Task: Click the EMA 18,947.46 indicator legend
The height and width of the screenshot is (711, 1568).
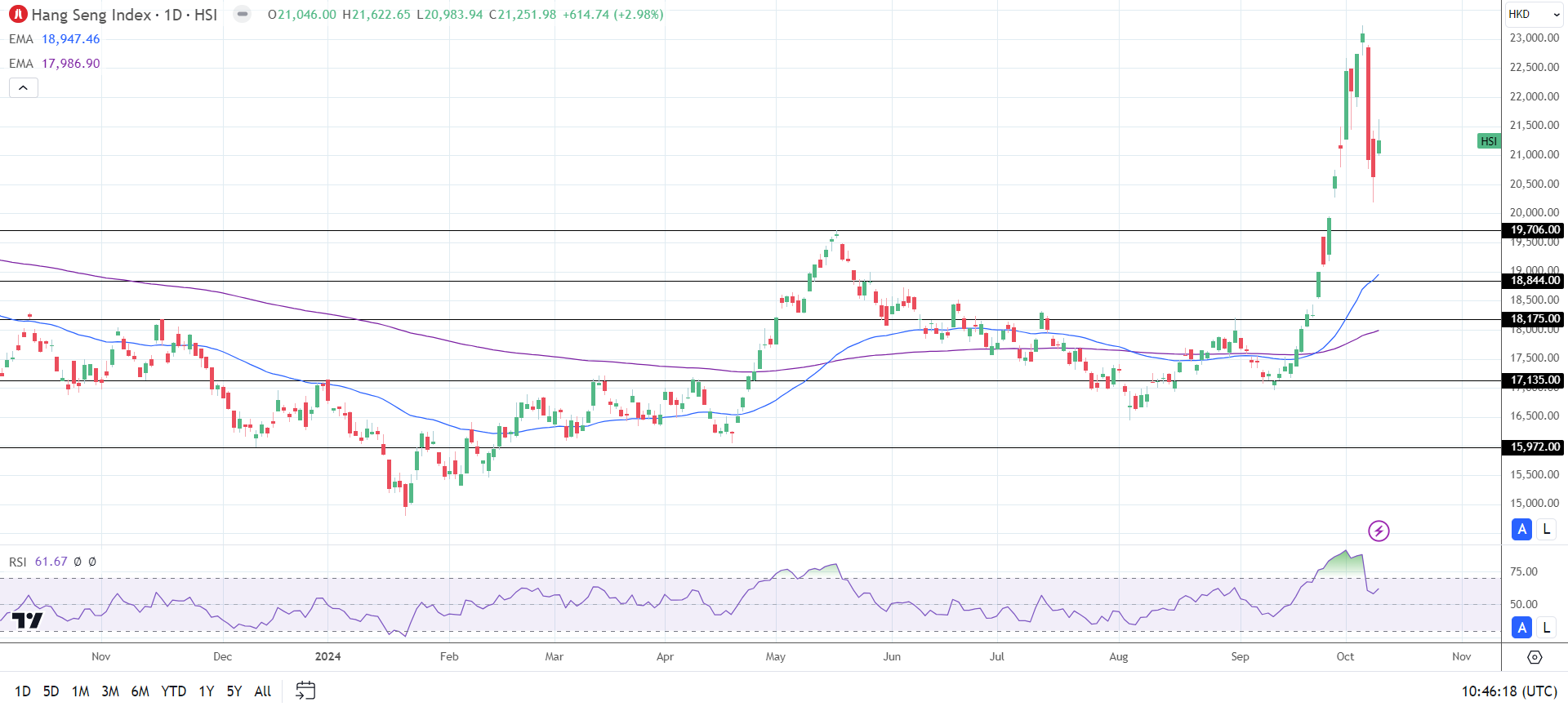Action: 55,39
